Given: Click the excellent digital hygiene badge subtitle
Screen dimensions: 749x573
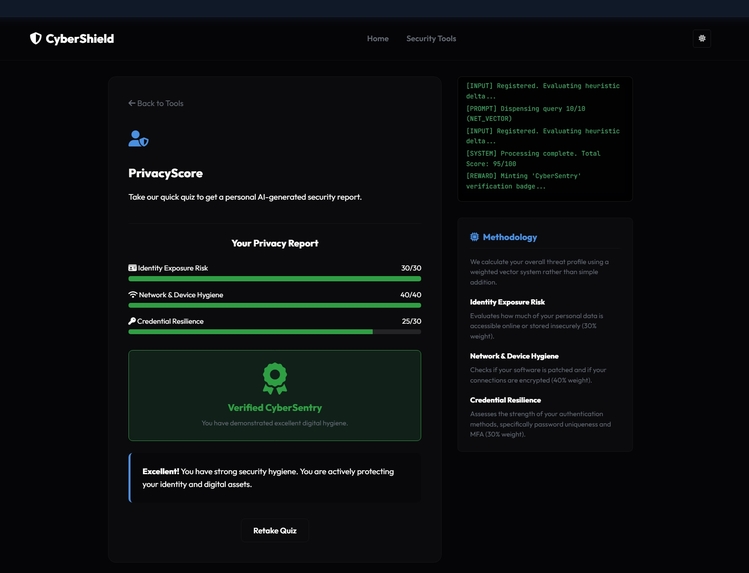Looking at the screenshot, I should (275, 423).
